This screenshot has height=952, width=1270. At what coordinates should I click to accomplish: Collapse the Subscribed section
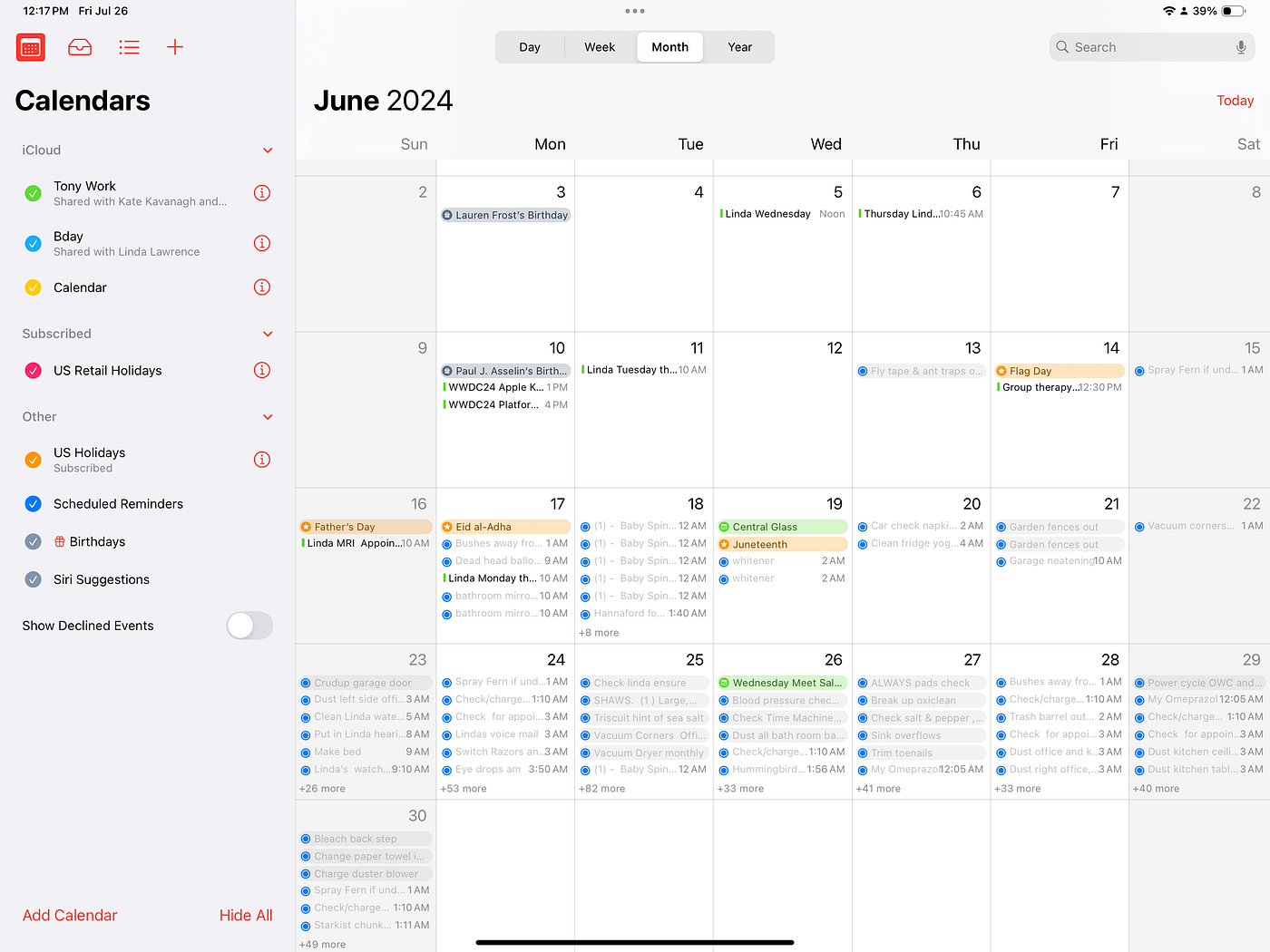[268, 333]
